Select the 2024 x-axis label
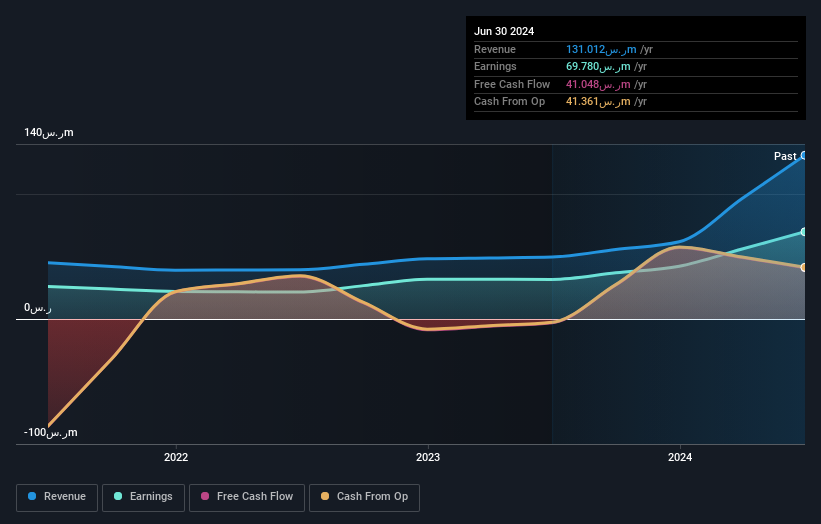The width and height of the screenshot is (821, 524). pyautogui.click(x=680, y=458)
